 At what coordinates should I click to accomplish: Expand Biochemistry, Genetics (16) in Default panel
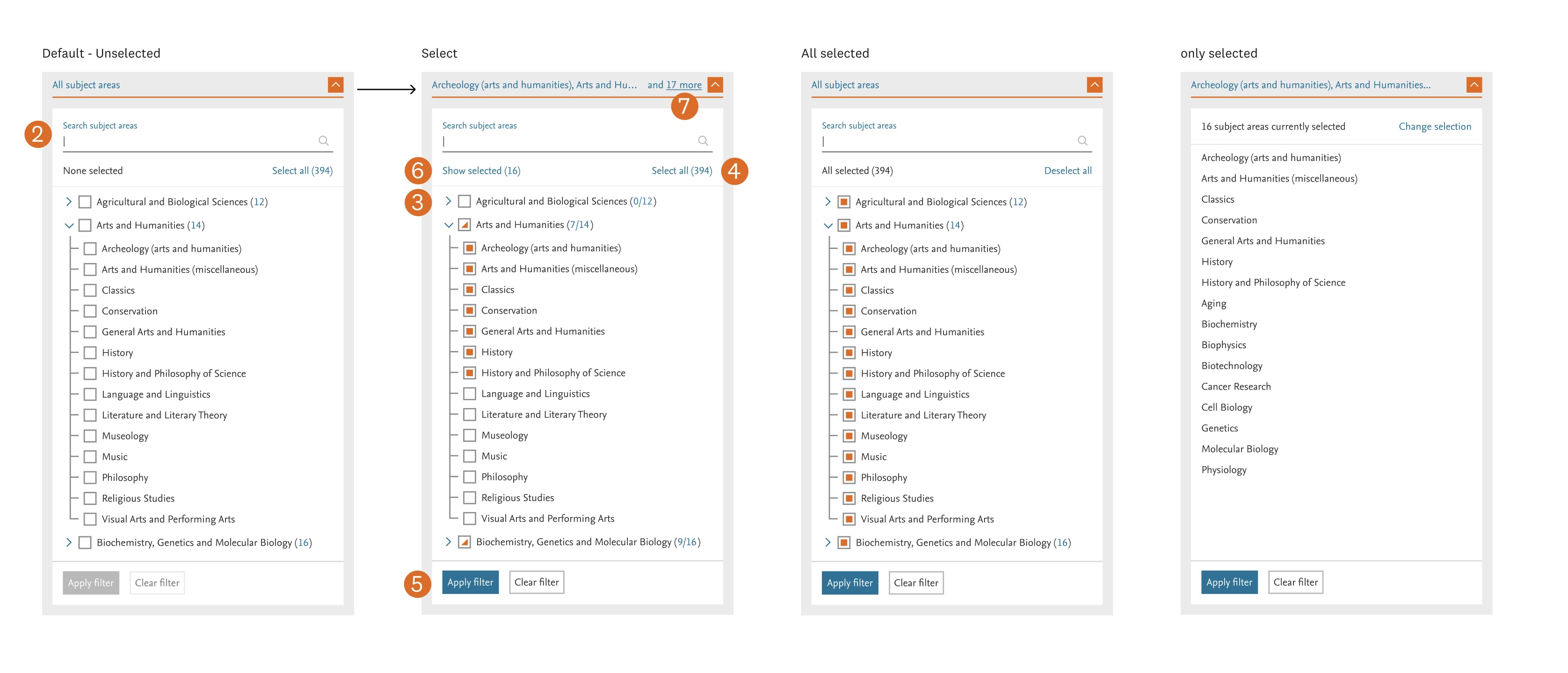coord(69,542)
